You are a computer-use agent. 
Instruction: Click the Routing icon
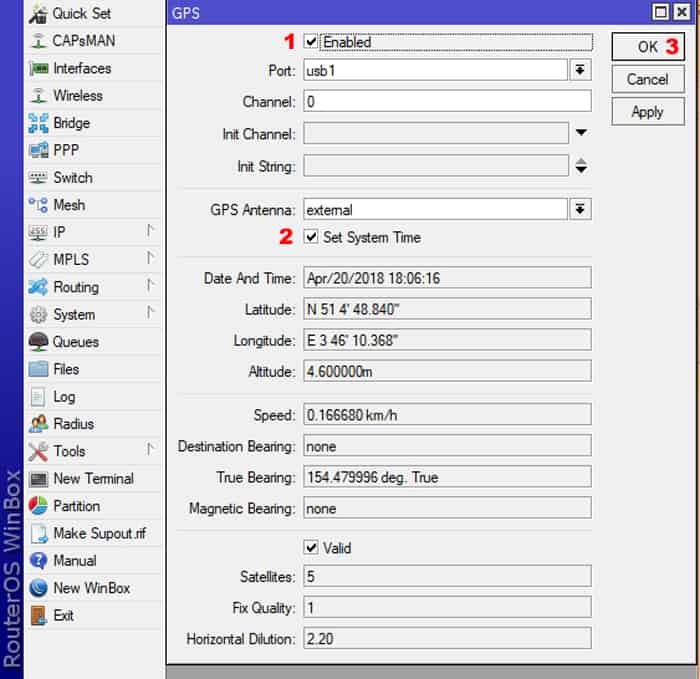coord(38,287)
